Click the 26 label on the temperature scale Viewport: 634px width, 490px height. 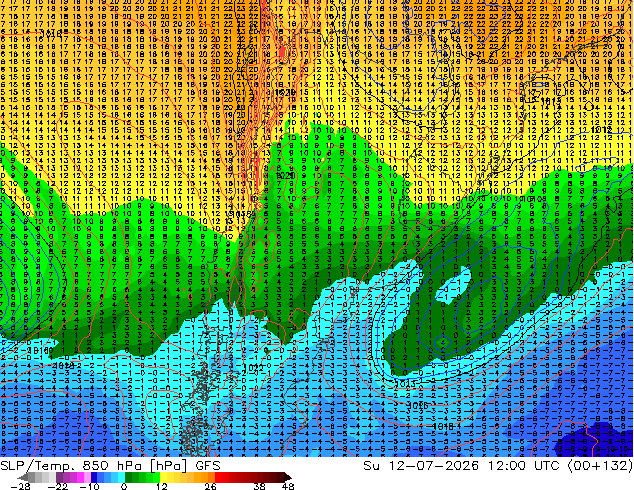[x=210, y=486]
